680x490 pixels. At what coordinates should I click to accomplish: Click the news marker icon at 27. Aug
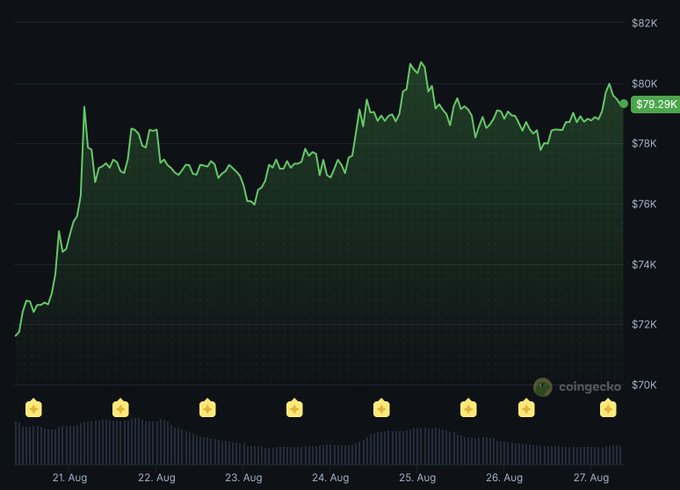tap(608, 408)
